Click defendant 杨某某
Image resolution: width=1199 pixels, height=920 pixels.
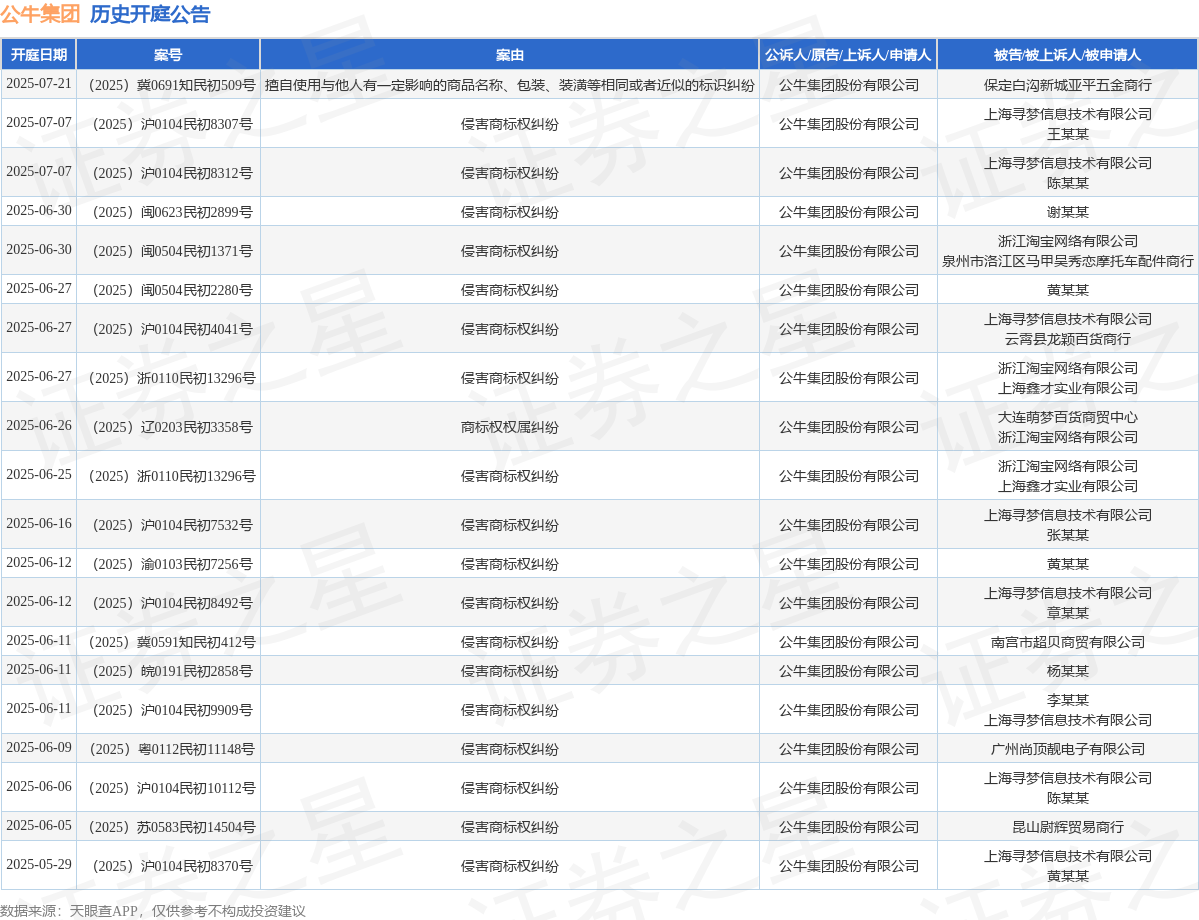pos(1067,671)
